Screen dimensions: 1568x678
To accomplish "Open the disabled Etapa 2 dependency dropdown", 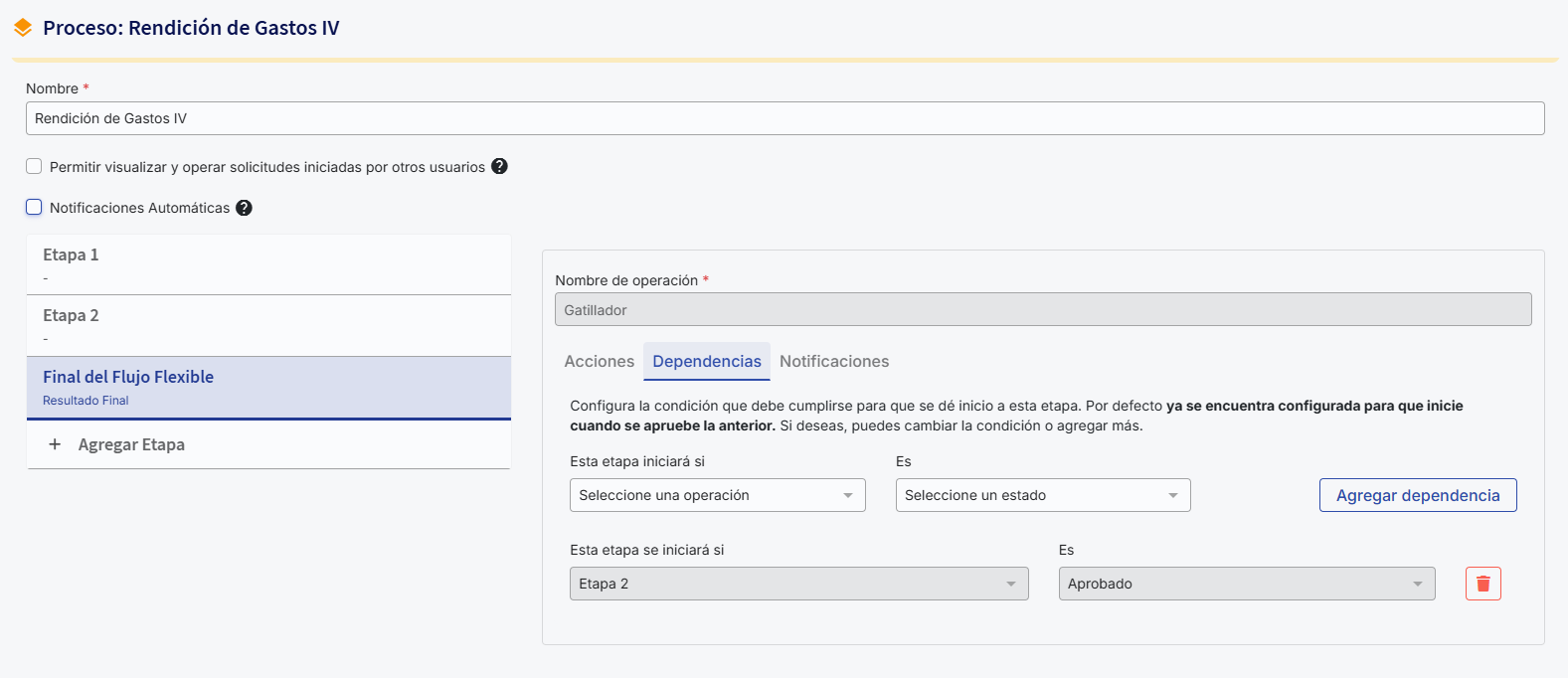I will [x=798, y=584].
